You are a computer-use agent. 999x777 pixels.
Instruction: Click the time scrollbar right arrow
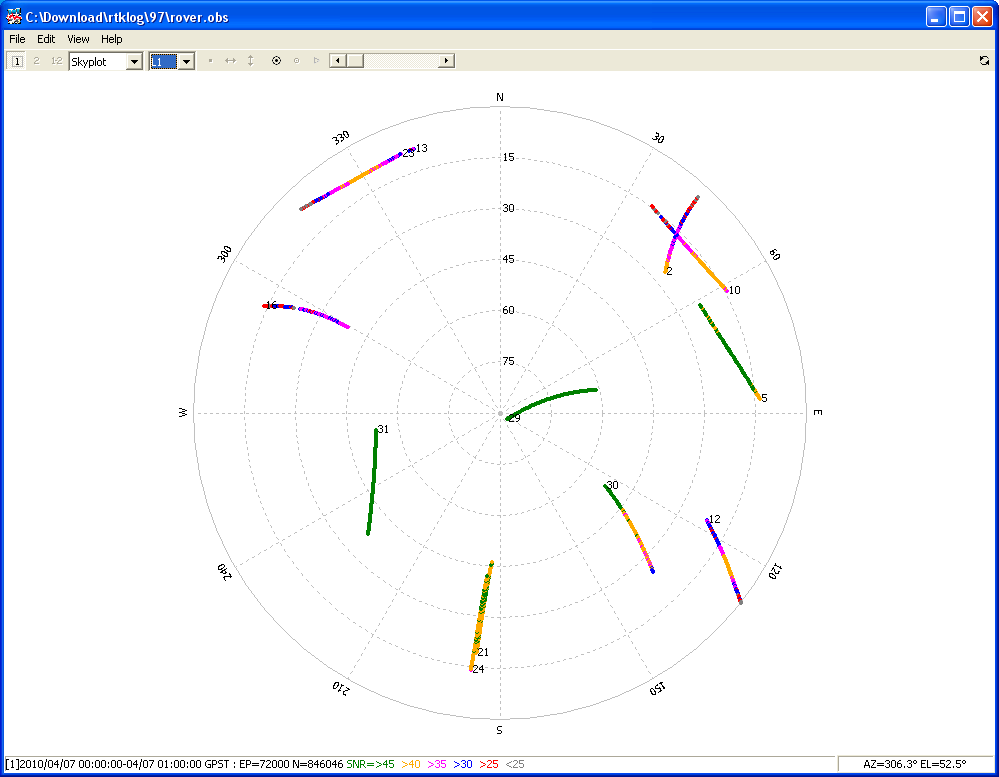pos(446,61)
